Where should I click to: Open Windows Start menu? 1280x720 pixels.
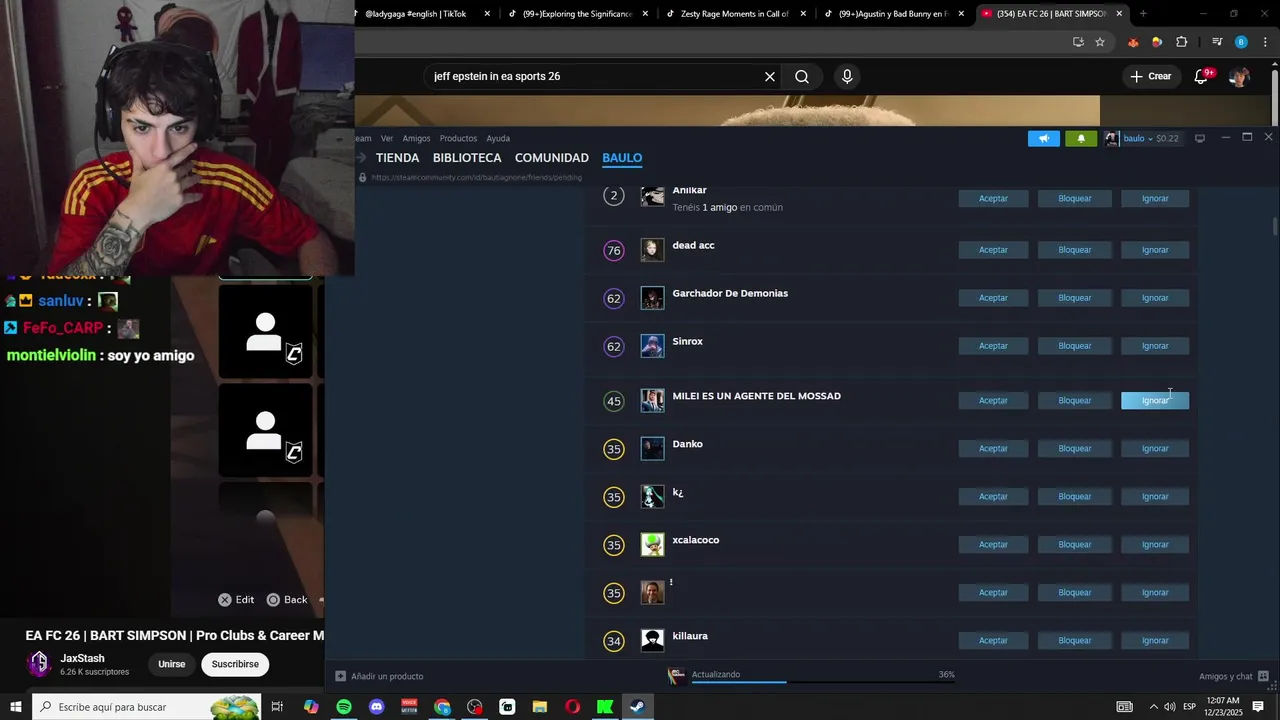click(15, 707)
